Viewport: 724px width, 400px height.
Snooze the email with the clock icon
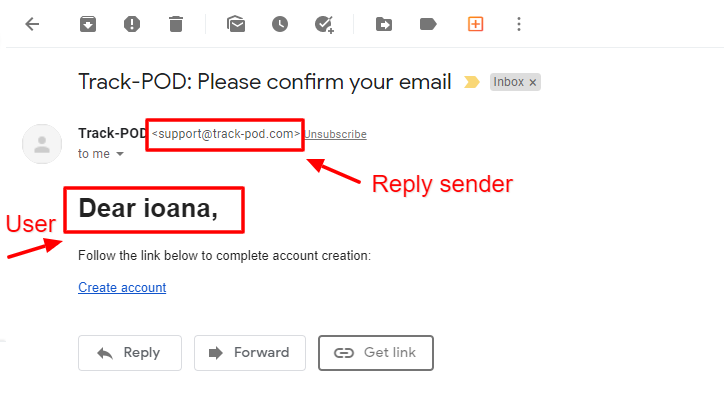tap(280, 24)
